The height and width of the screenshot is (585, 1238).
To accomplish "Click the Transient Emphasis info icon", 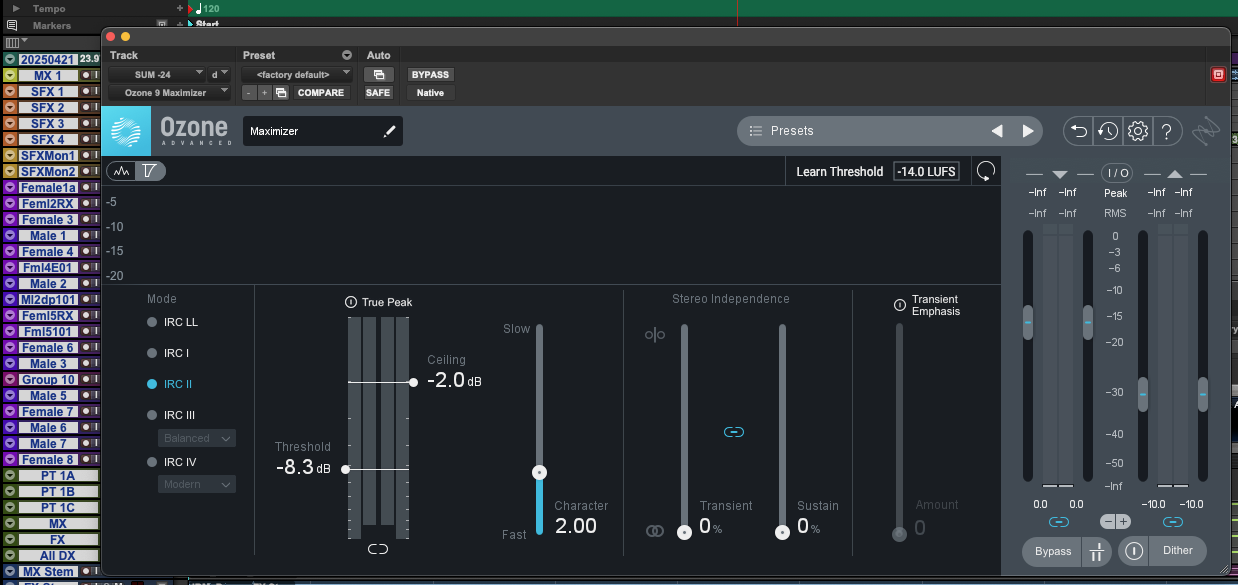I will tap(901, 305).
